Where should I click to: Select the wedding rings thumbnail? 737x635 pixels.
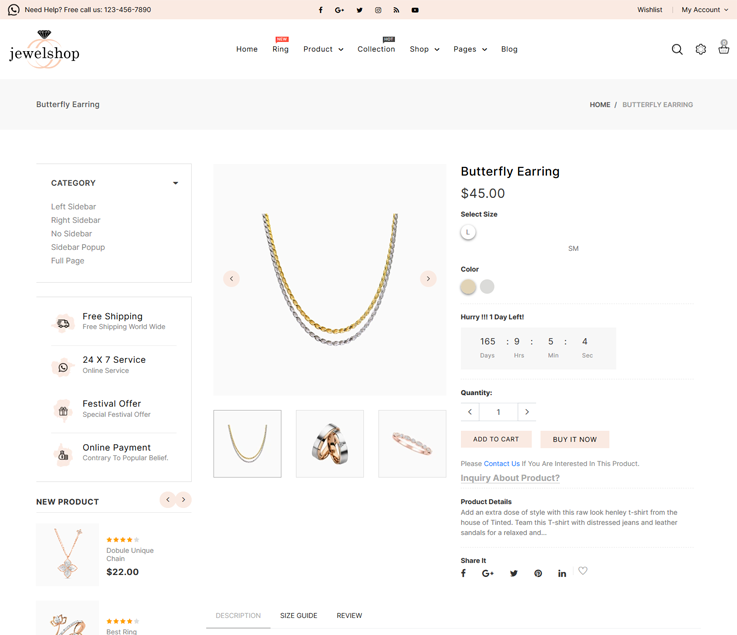pyautogui.click(x=330, y=444)
